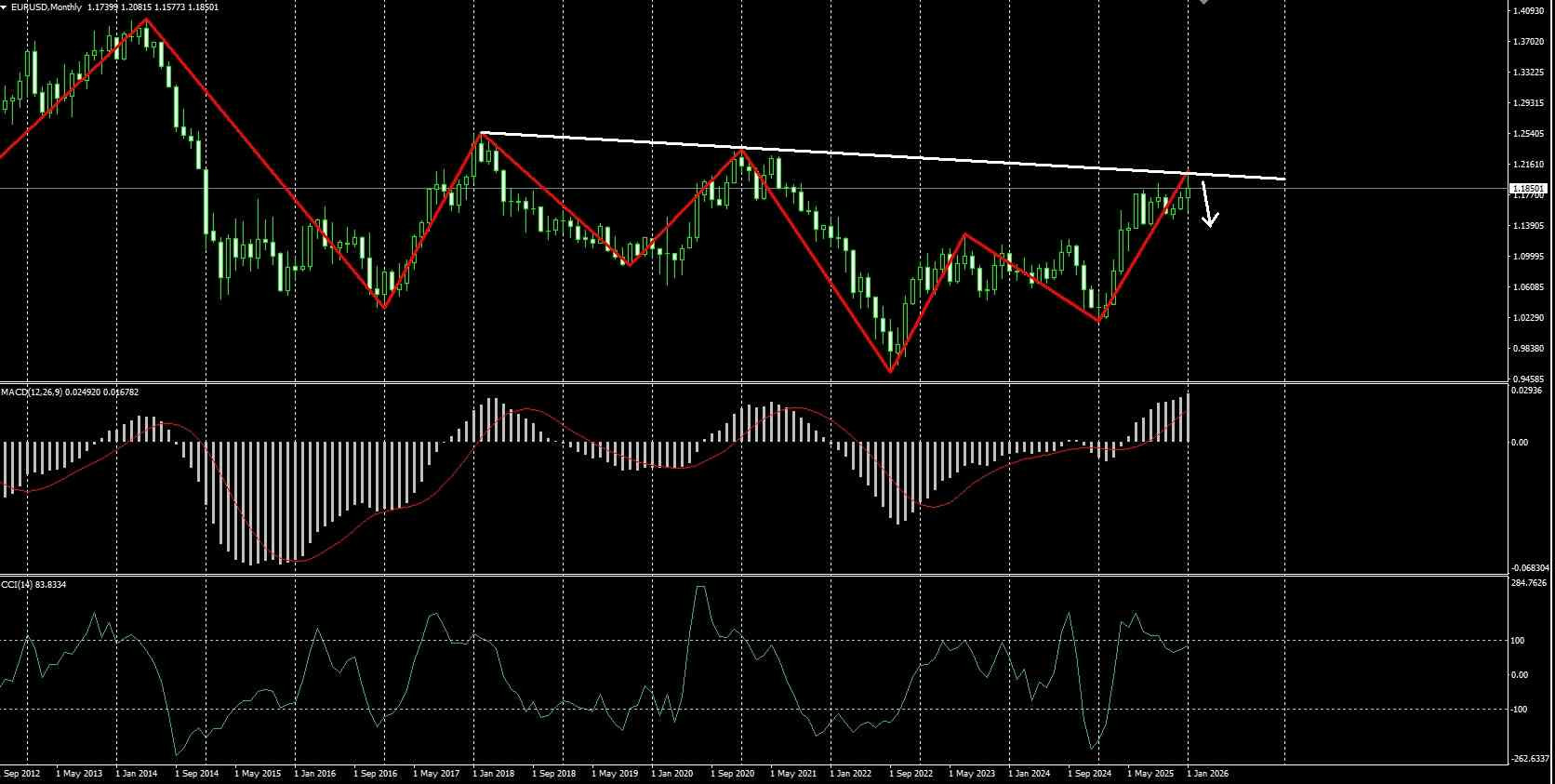Click the 1.09995 price axis label

click(1529, 257)
